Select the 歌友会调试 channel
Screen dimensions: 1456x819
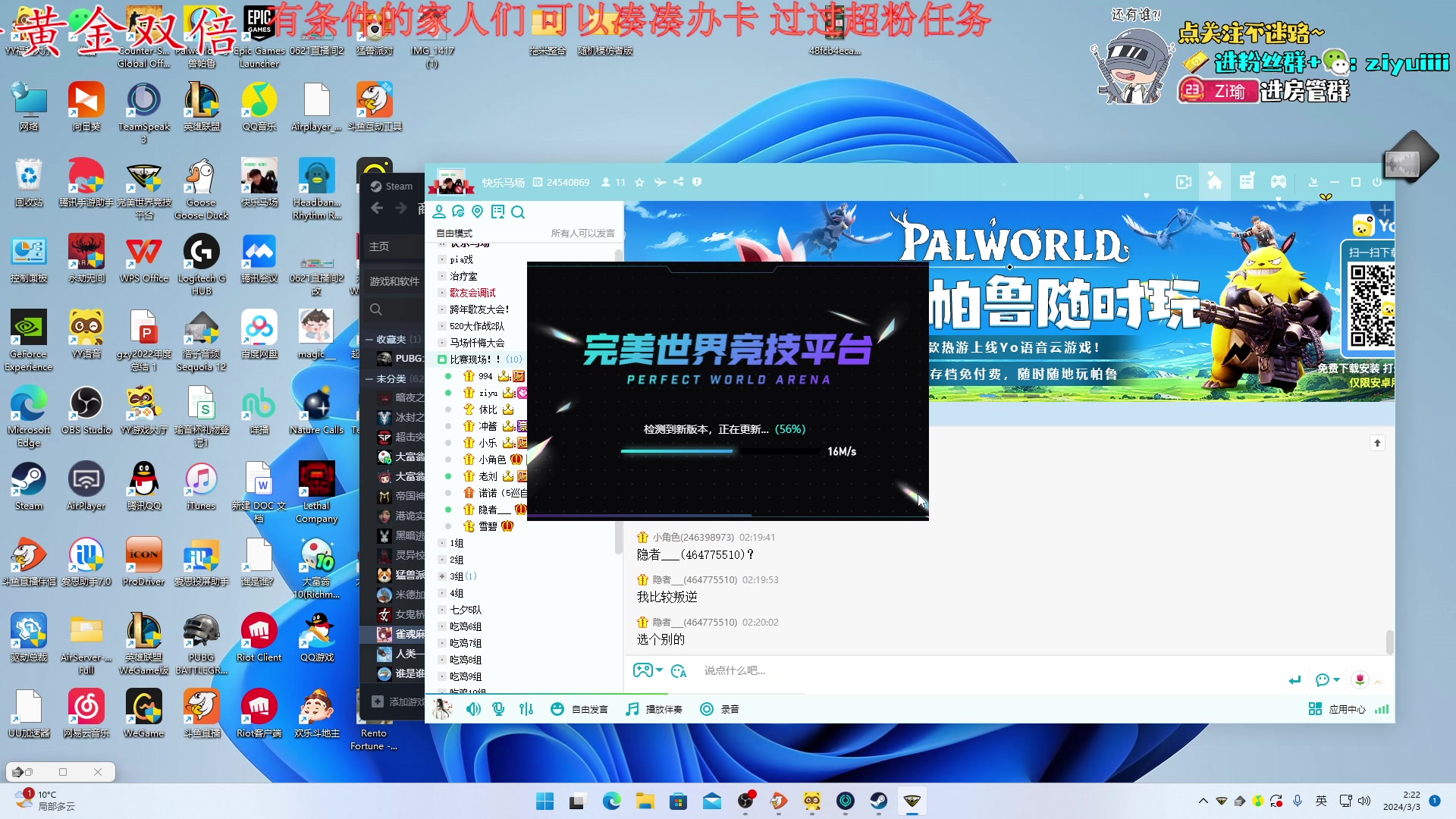click(472, 293)
